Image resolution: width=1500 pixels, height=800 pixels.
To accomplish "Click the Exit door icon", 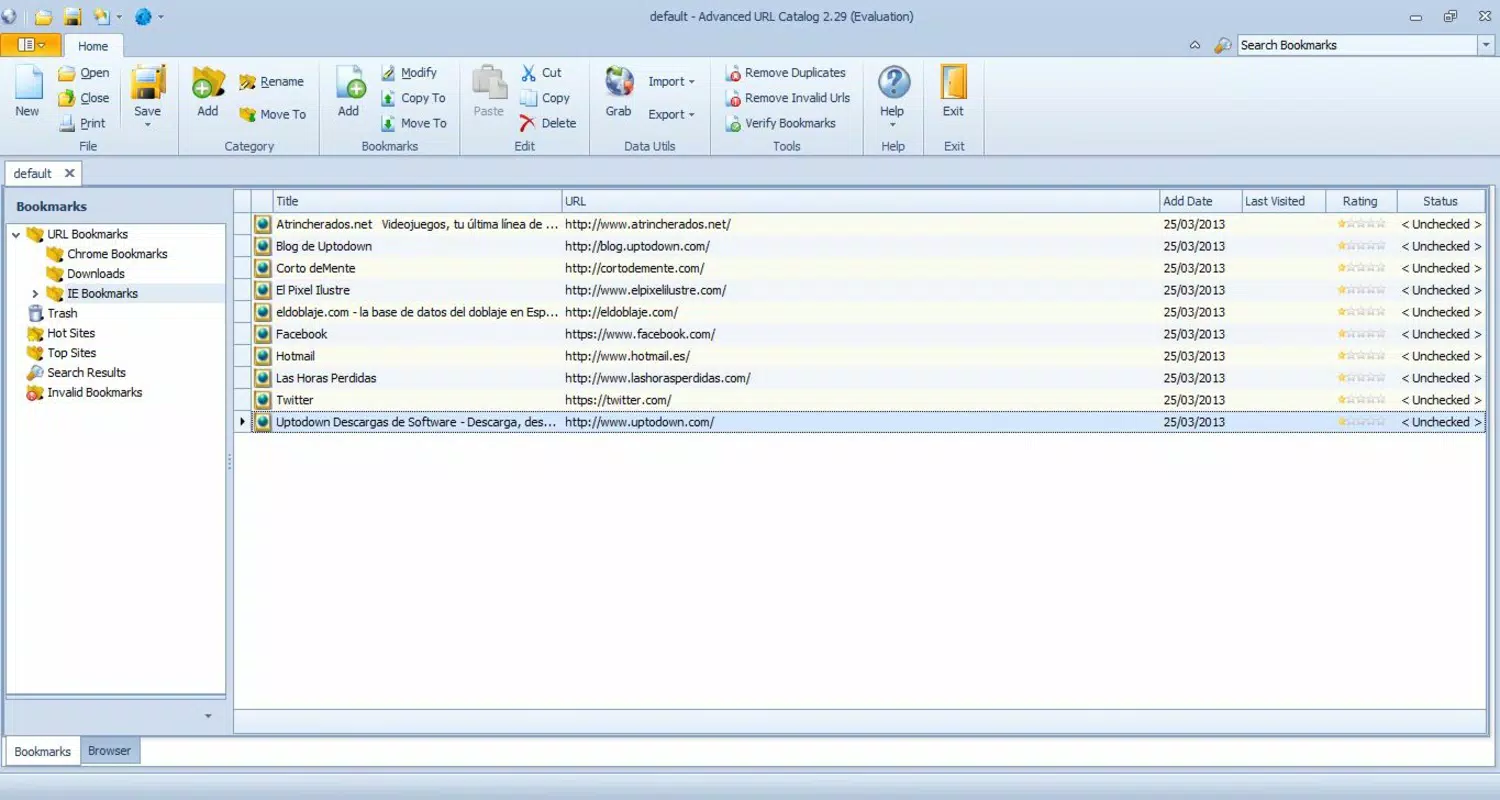I will 953,83.
